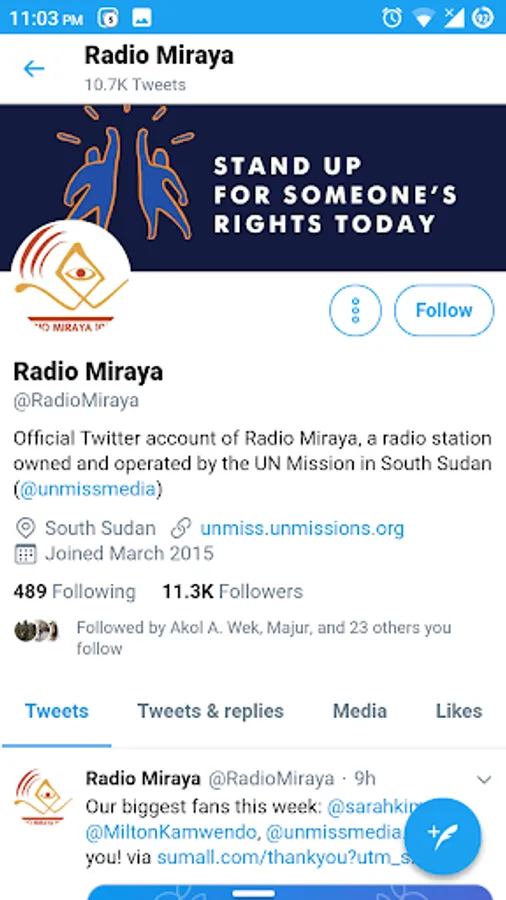This screenshot has width=506, height=900.
Task: Open the unmiss.unmissions.org website link
Action: tap(302, 528)
